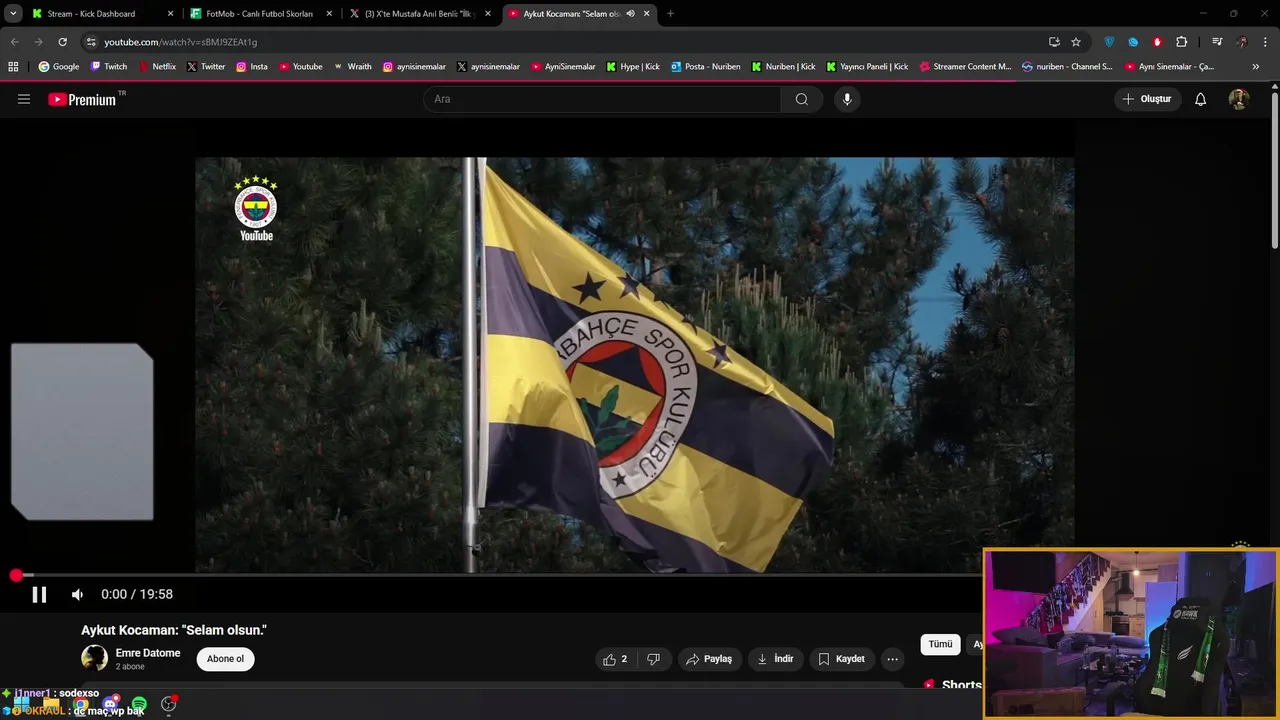The width and height of the screenshot is (1280, 720).
Task: Open the browser apps grid in the bookmarks bar
Action: click(13, 67)
